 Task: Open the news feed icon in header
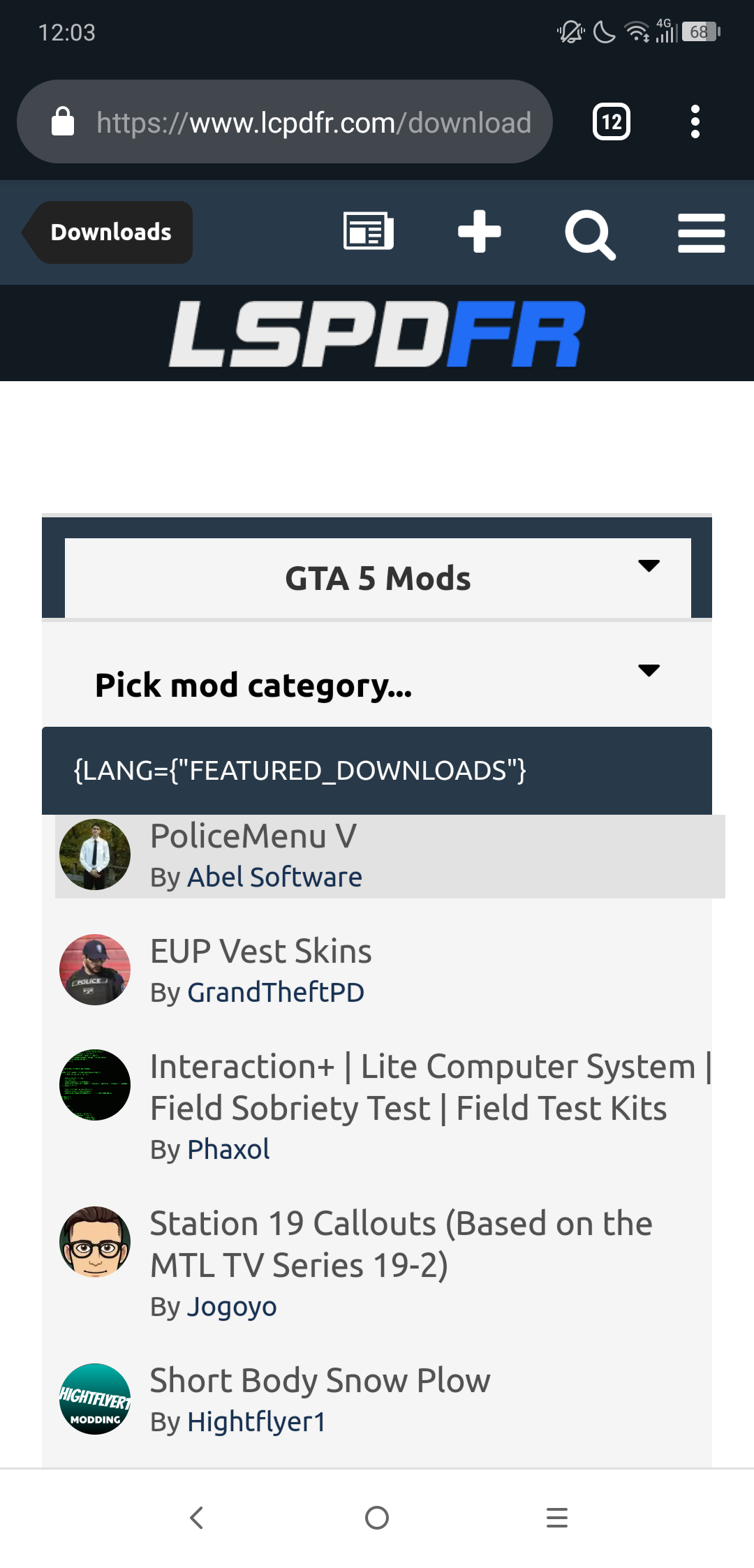coord(368,232)
